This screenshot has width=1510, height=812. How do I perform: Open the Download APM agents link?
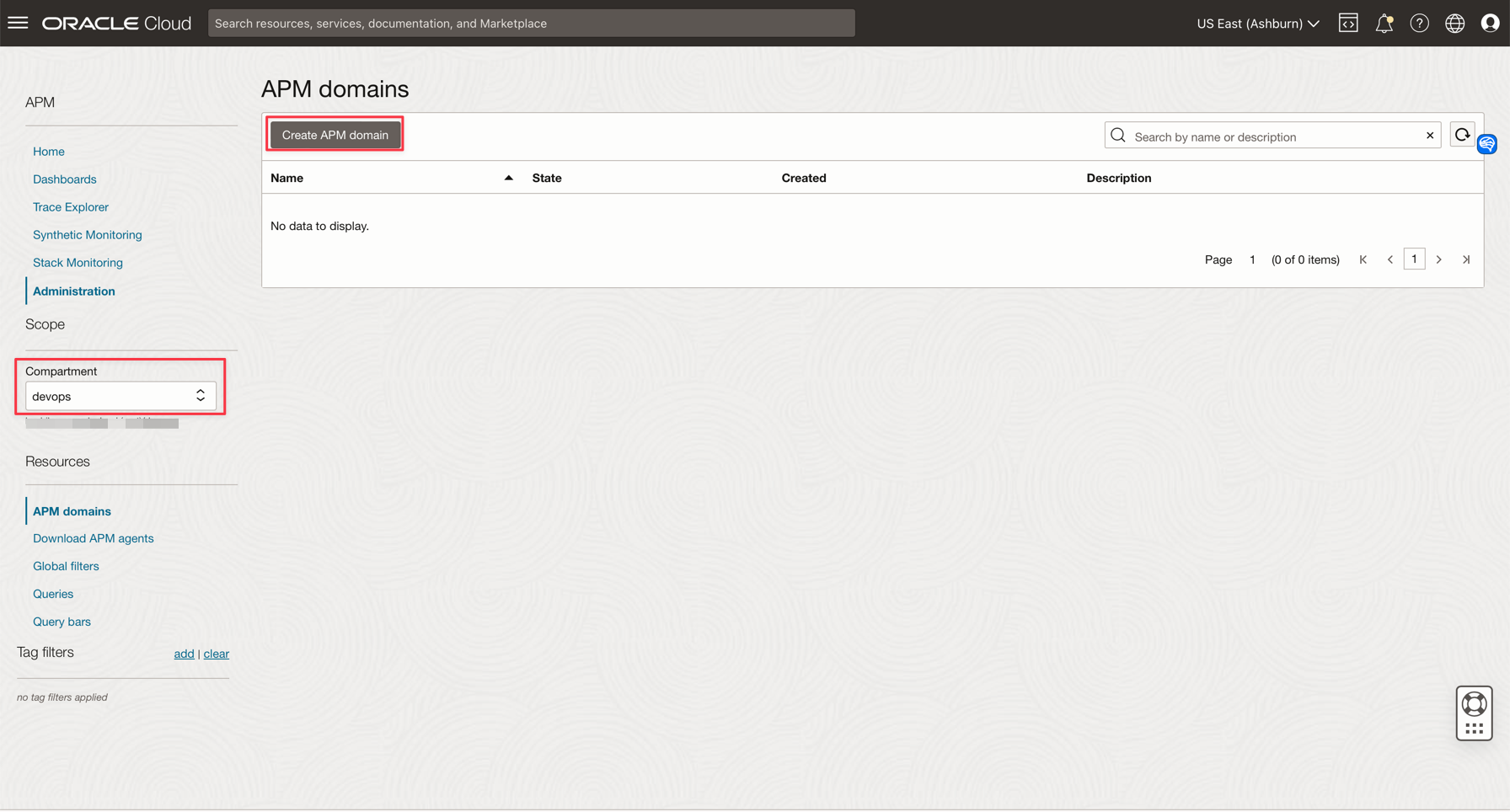(x=94, y=538)
